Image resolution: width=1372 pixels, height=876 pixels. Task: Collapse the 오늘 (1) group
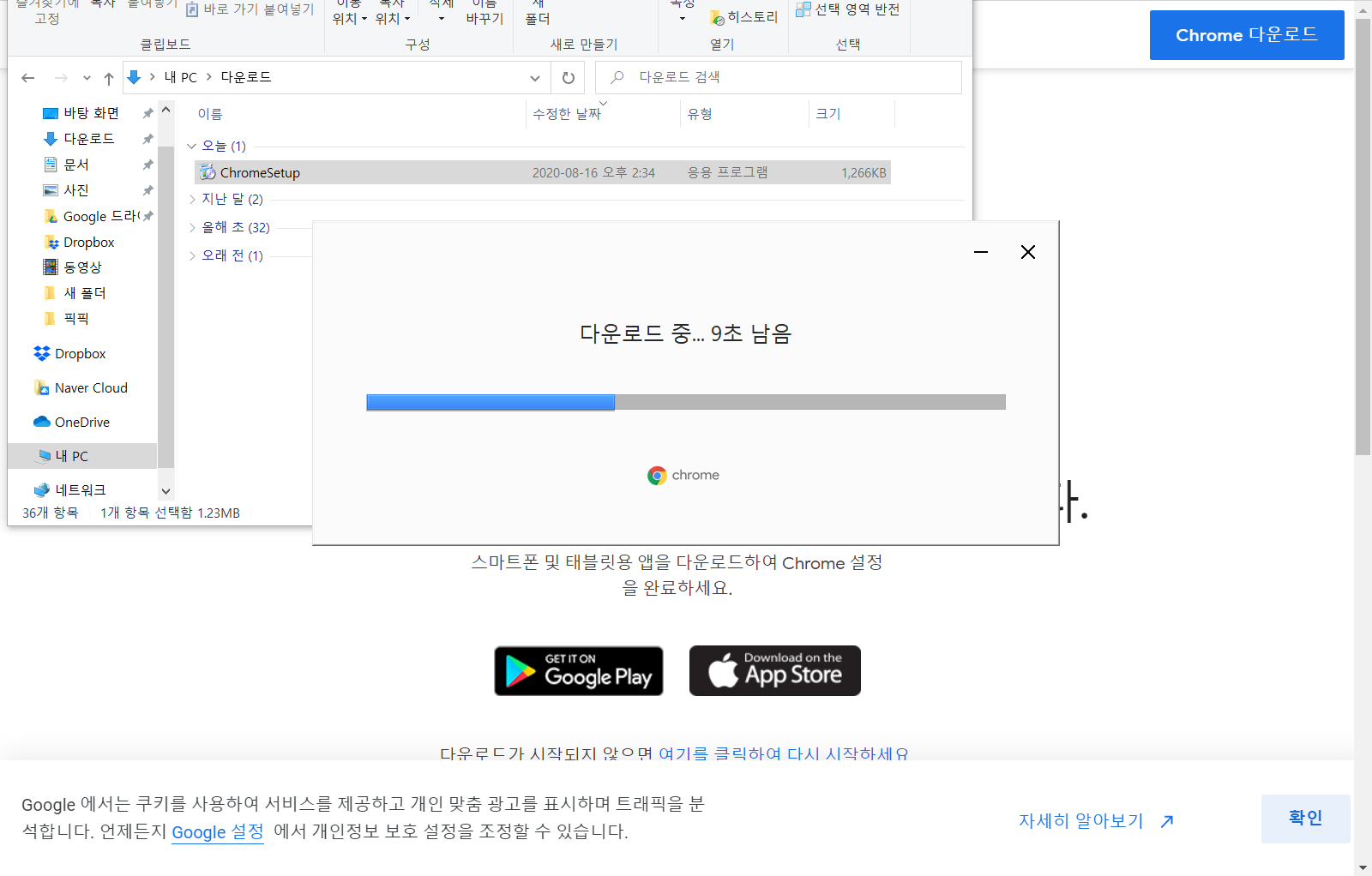192,146
